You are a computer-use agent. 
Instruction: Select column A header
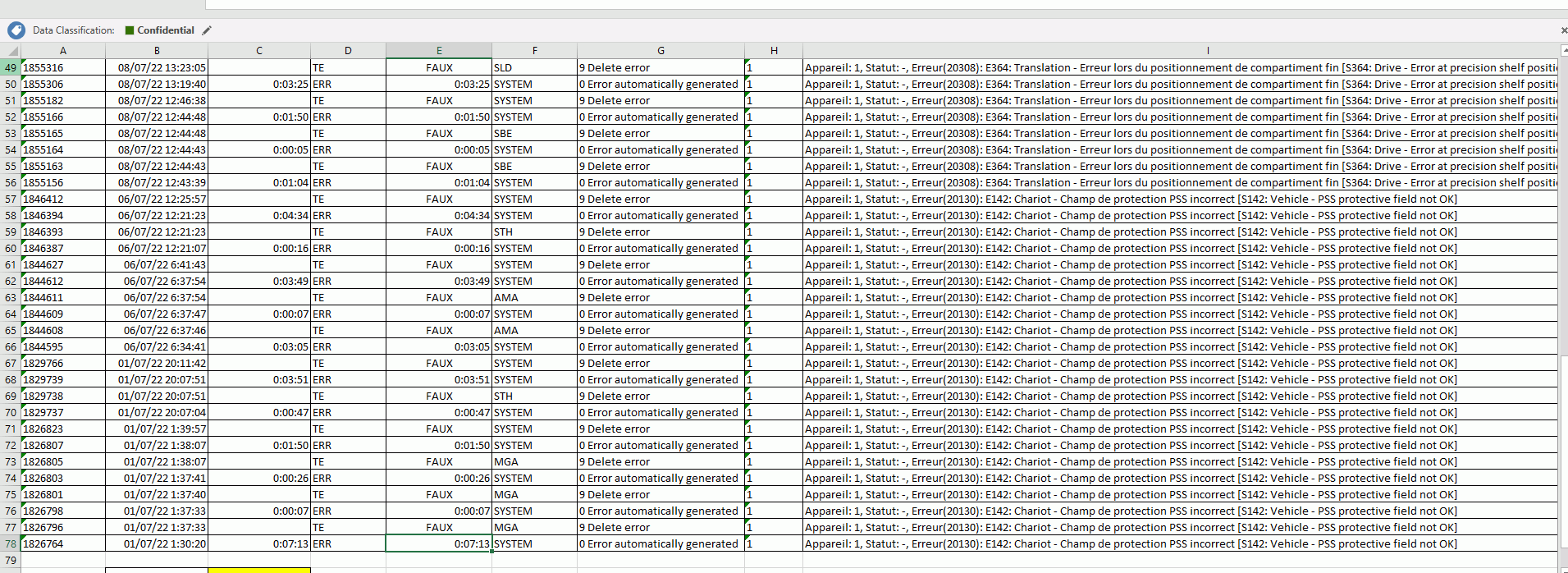[x=63, y=51]
